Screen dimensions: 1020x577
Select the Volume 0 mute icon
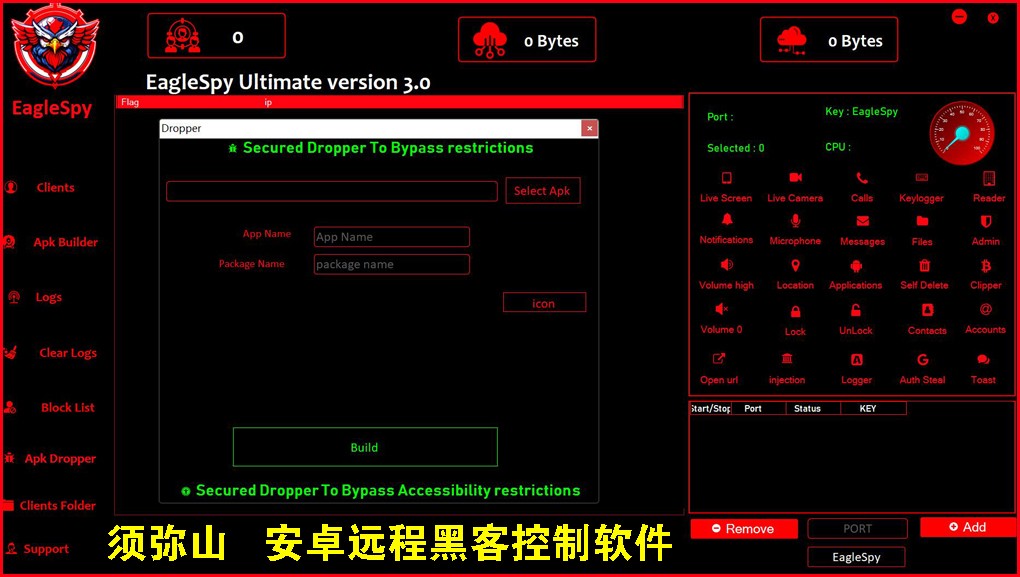721,309
